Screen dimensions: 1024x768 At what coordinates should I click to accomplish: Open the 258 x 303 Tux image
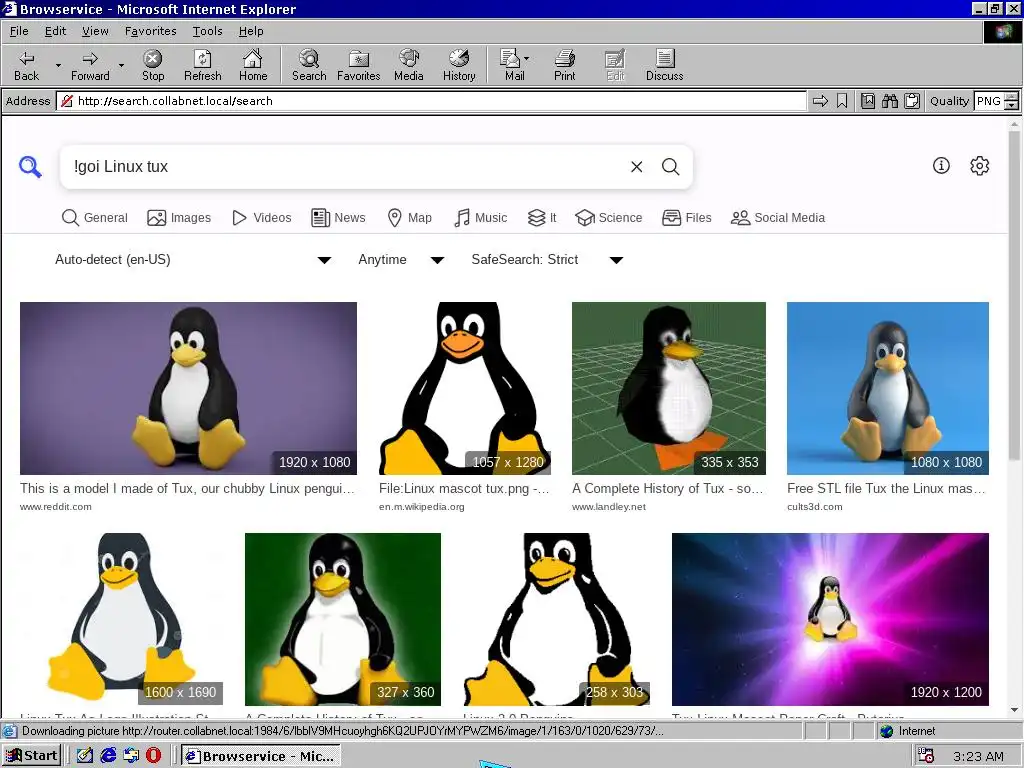point(556,619)
